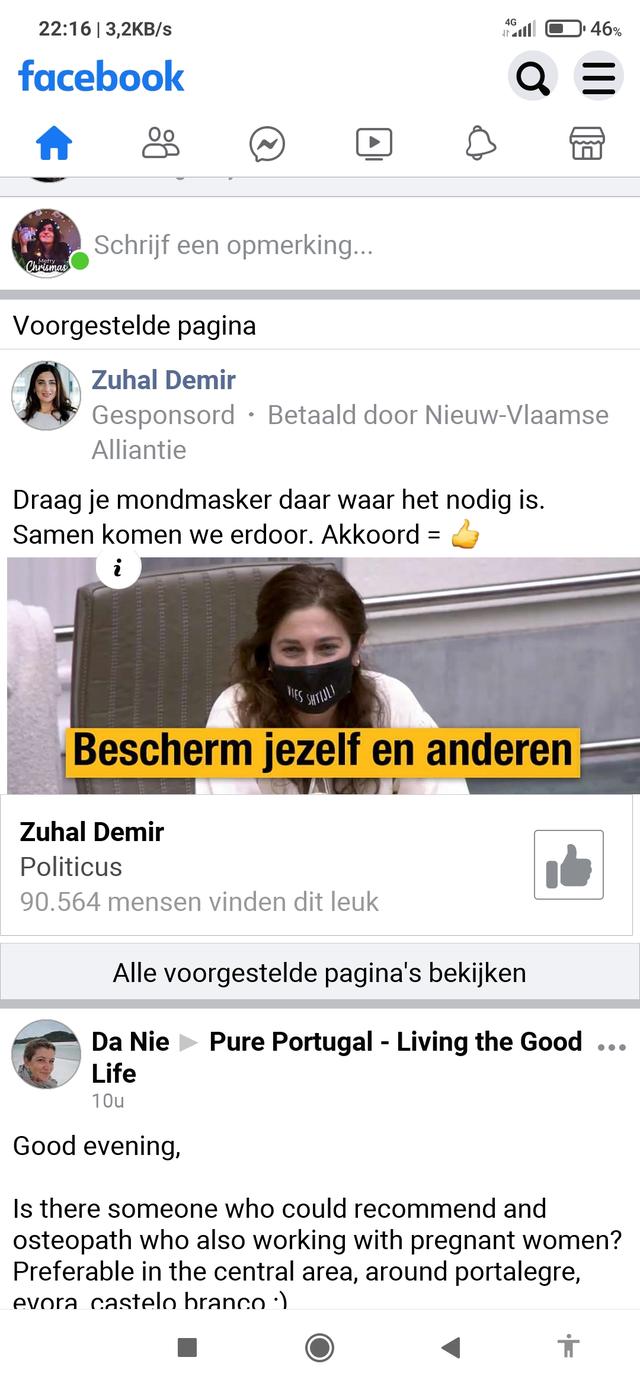640x1386 pixels.
Task: Click 'Alle voorgestelde pagina's bekijken' button
Action: 320,973
